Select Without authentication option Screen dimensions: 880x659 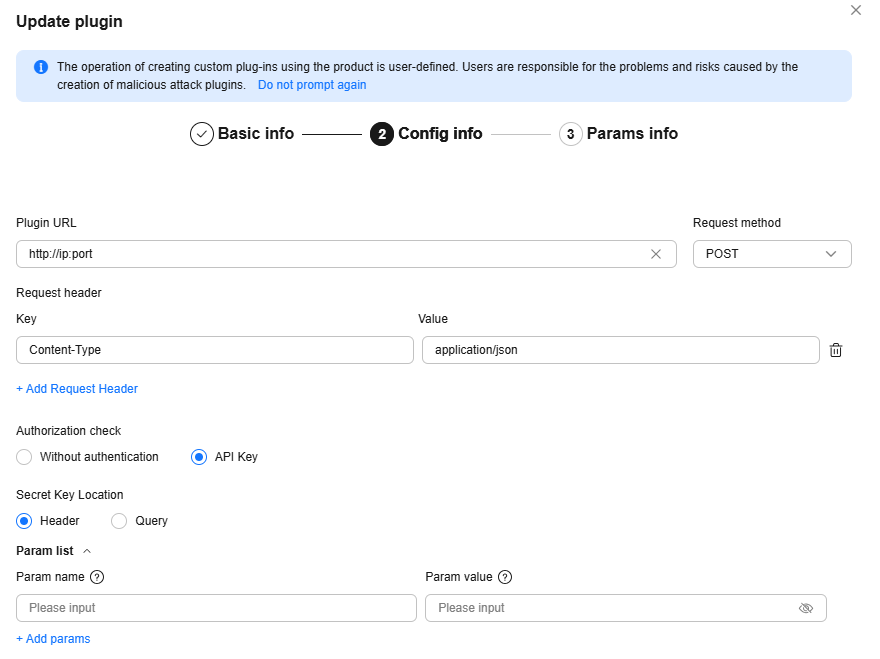tap(25, 457)
